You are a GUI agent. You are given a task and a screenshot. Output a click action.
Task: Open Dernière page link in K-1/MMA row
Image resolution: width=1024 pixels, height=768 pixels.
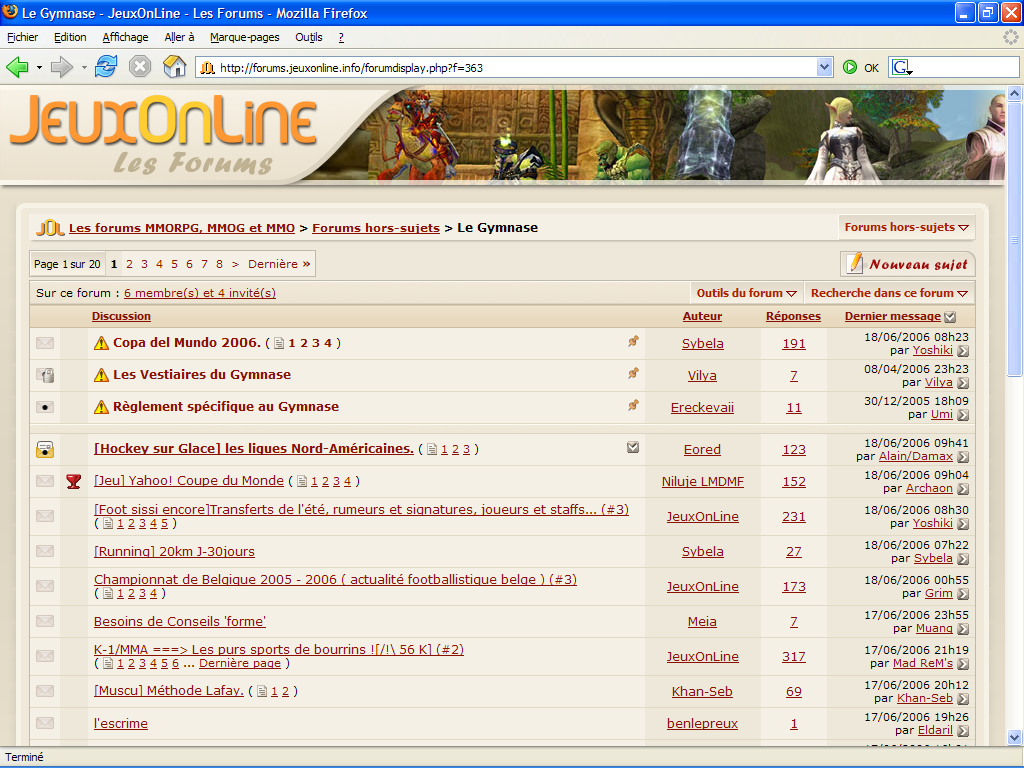240,664
